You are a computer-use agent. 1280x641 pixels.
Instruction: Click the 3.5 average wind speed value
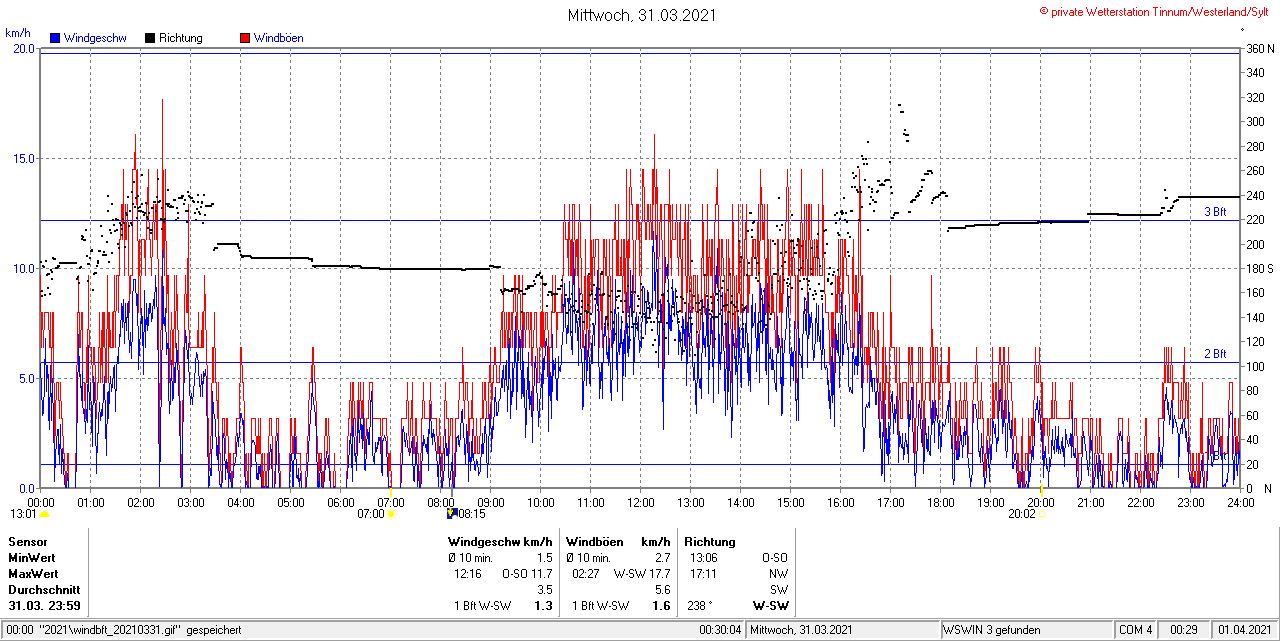pyautogui.click(x=544, y=589)
